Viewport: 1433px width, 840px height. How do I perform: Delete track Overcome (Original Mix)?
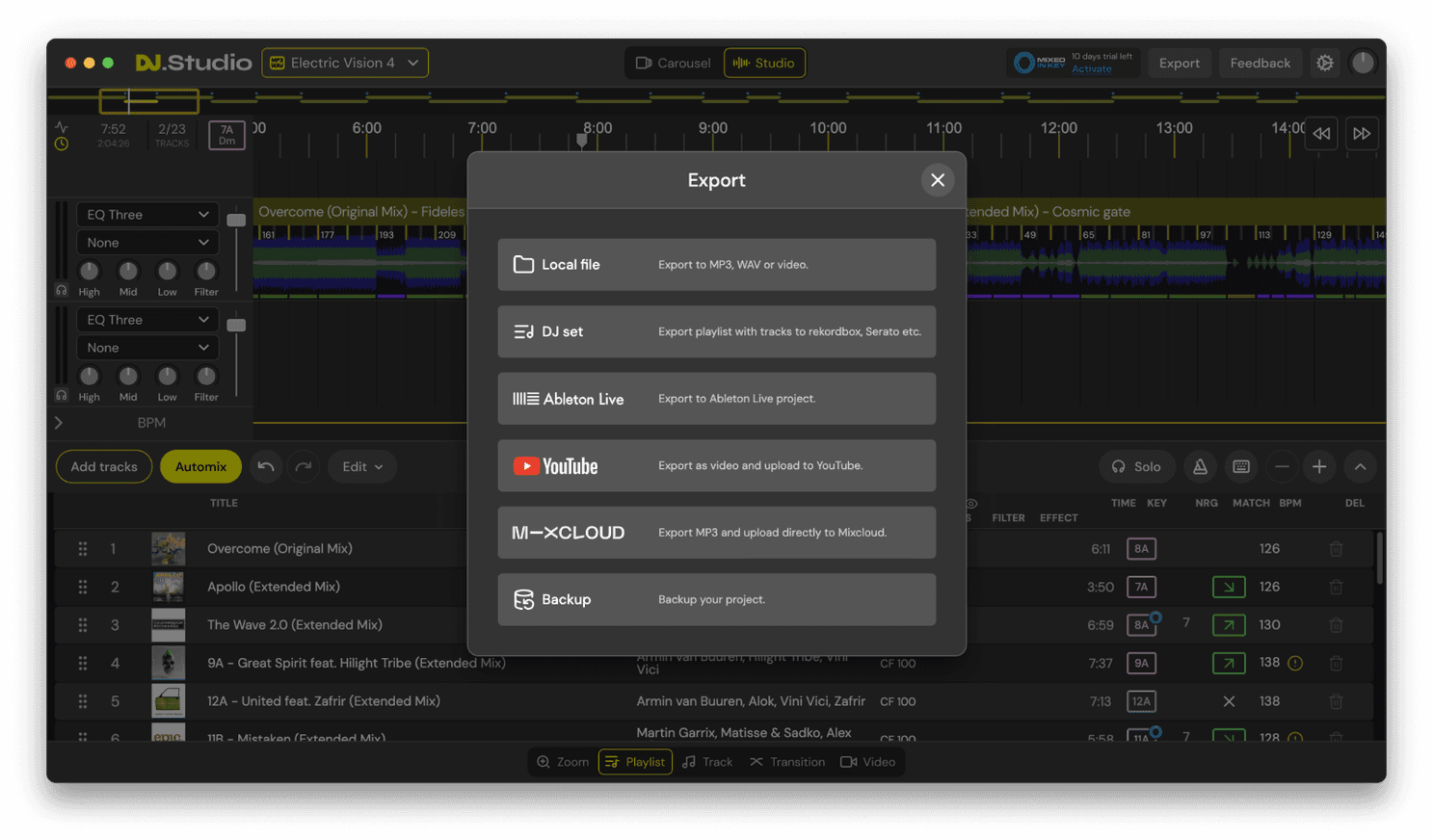[1336, 549]
